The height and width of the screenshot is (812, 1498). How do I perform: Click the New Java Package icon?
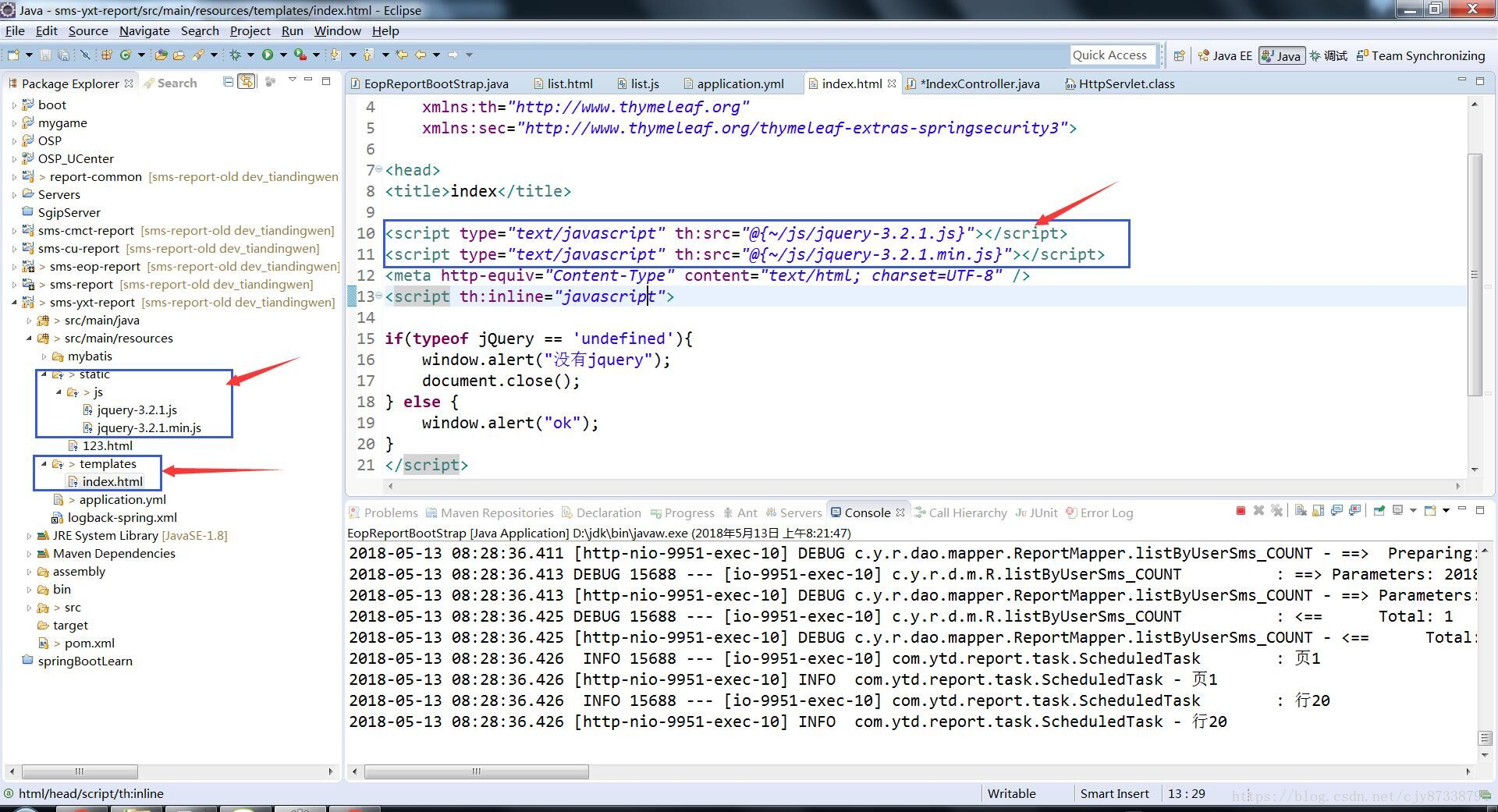pos(106,55)
